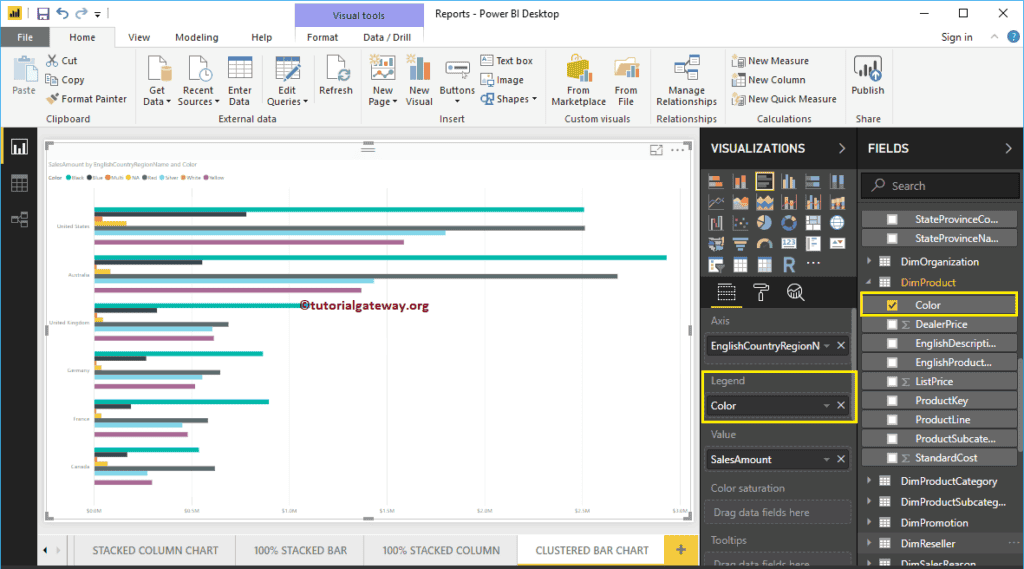
Task: Remove Color from the Legend well
Action: 841,406
